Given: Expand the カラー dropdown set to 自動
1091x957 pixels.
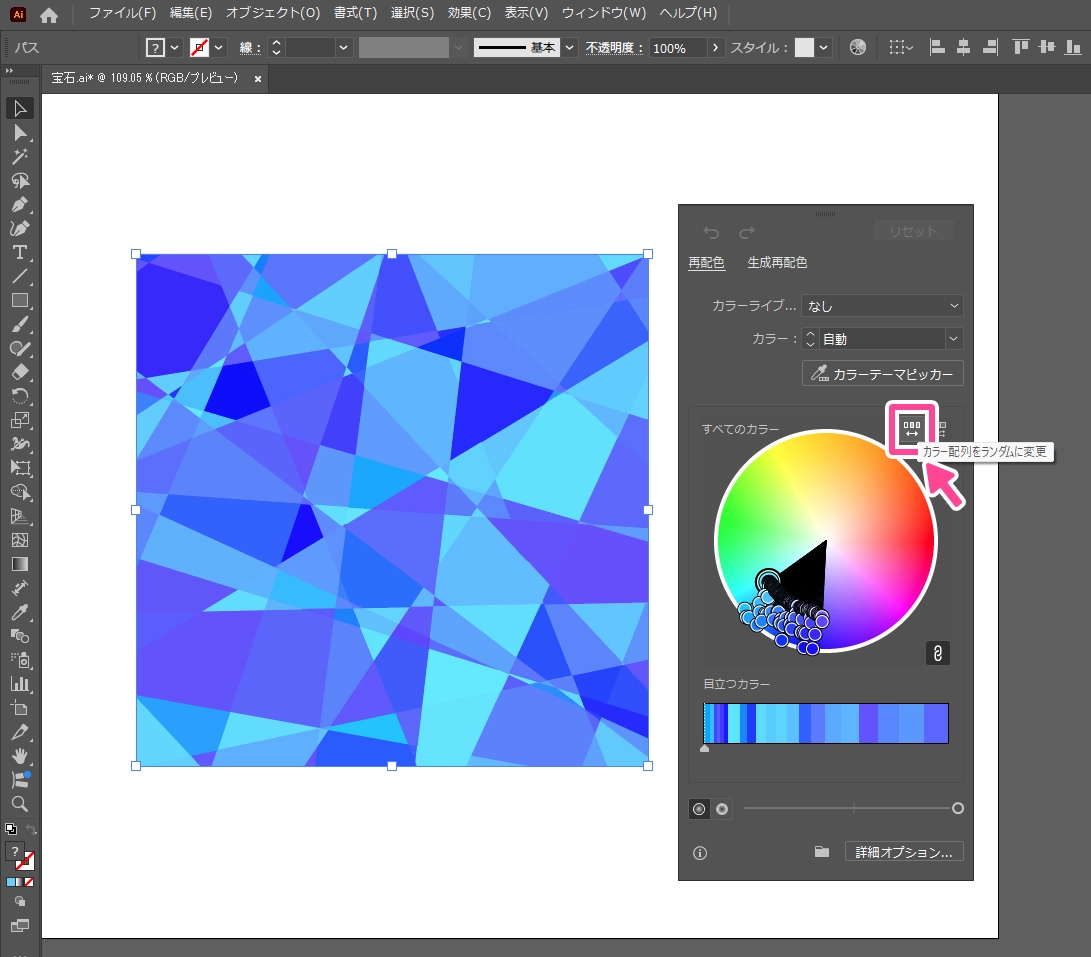Looking at the screenshot, I should click(953, 339).
